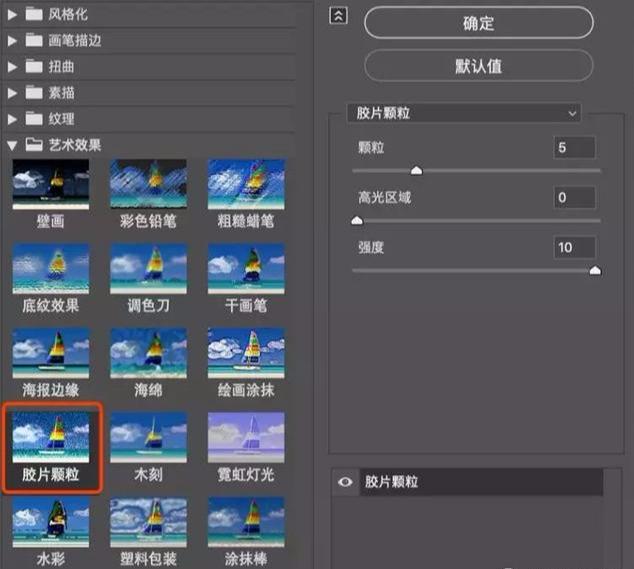Click the 纹理 folder icon
634x569 pixels.
click(x=34, y=119)
